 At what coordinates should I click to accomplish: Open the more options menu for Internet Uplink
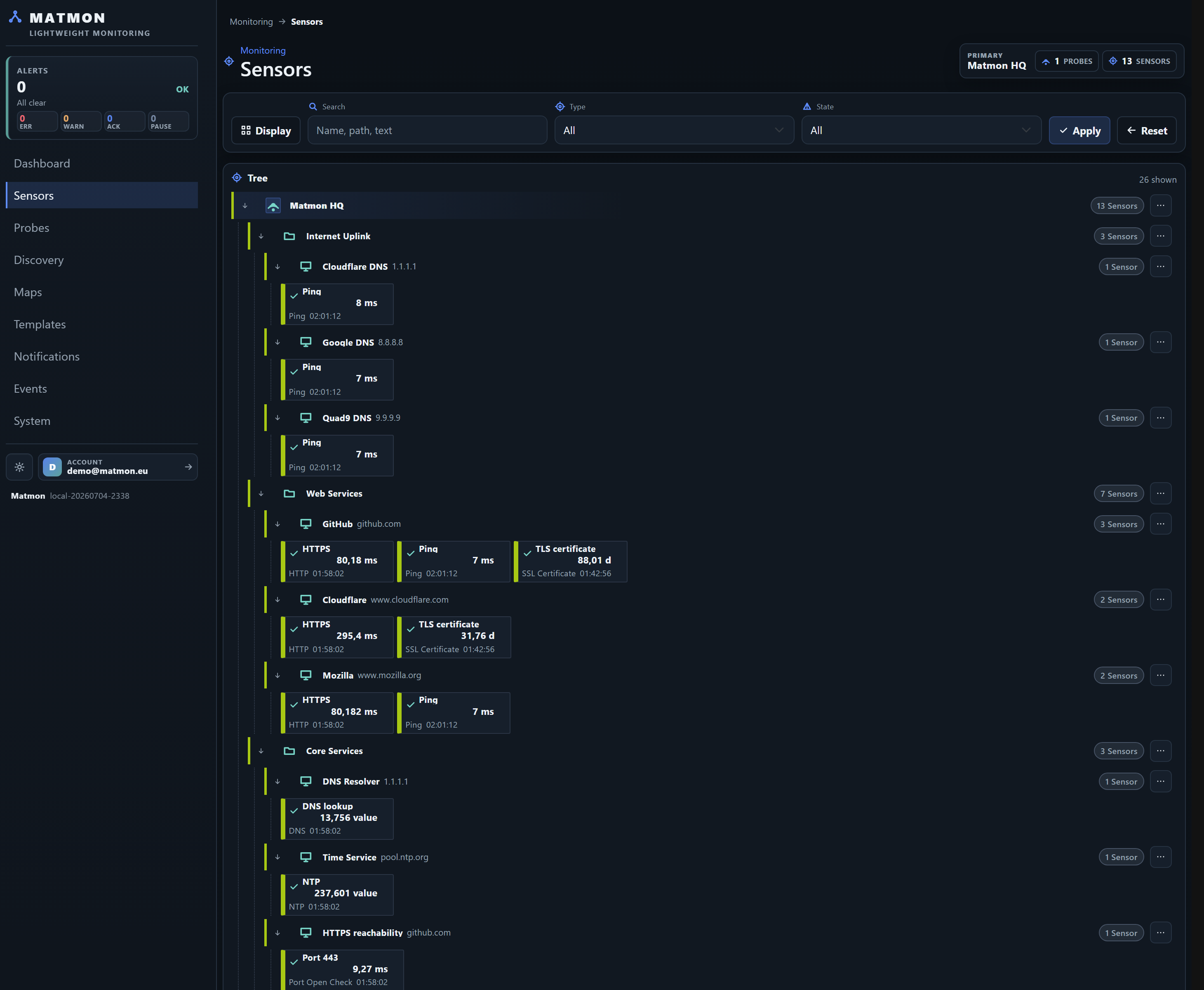[1161, 236]
